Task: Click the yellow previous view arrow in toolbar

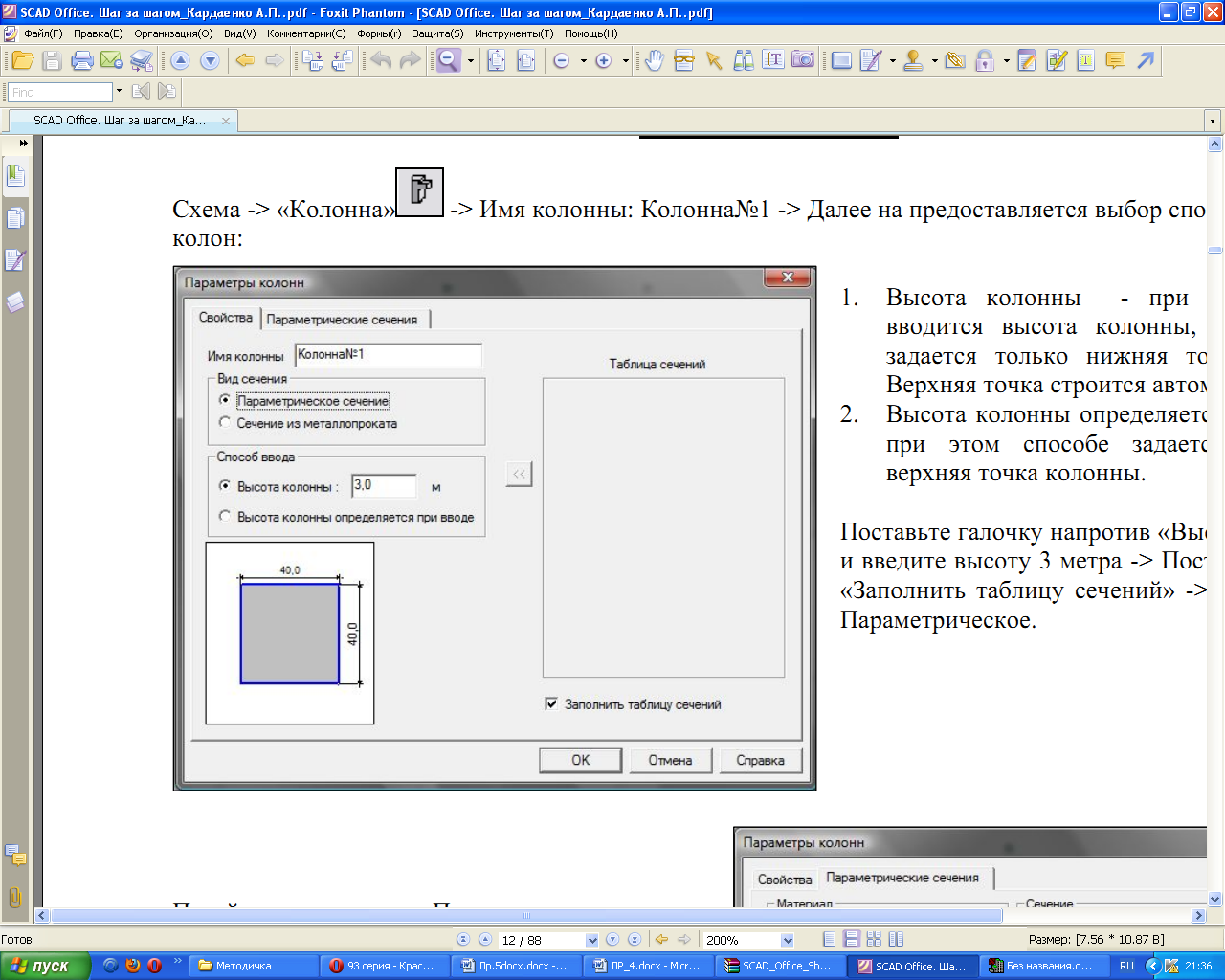Action: tap(245, 61)
